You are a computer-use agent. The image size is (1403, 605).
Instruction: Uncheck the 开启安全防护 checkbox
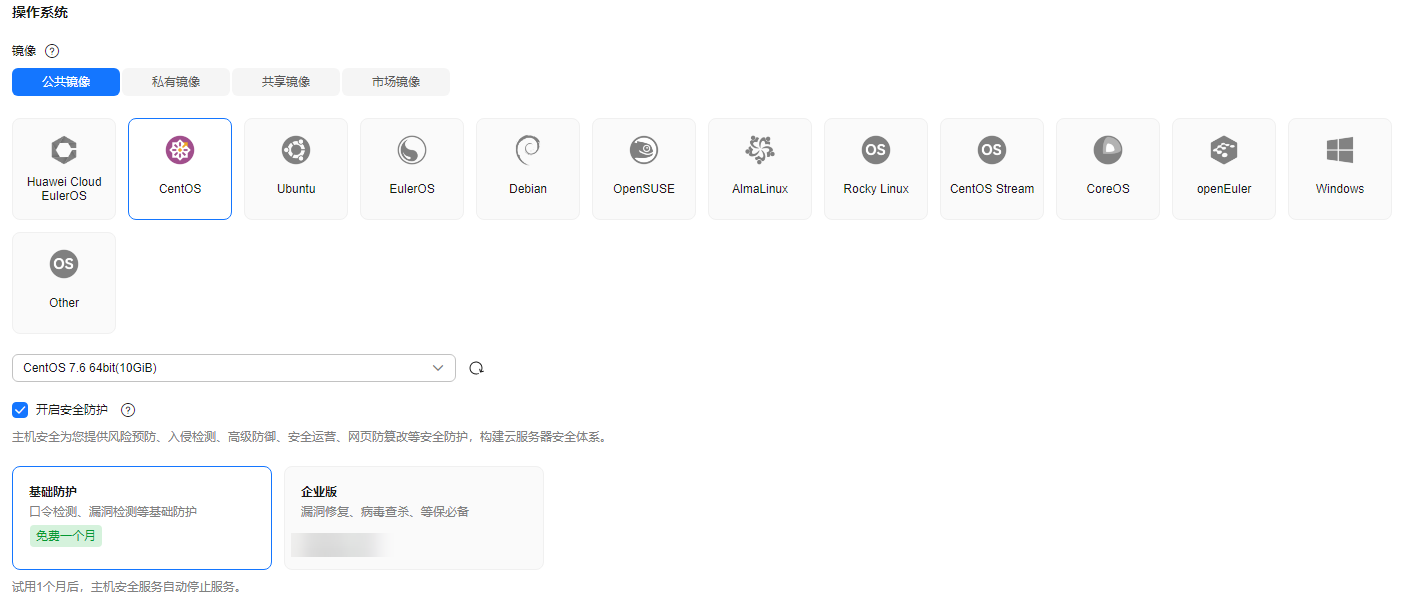point(20,410)
